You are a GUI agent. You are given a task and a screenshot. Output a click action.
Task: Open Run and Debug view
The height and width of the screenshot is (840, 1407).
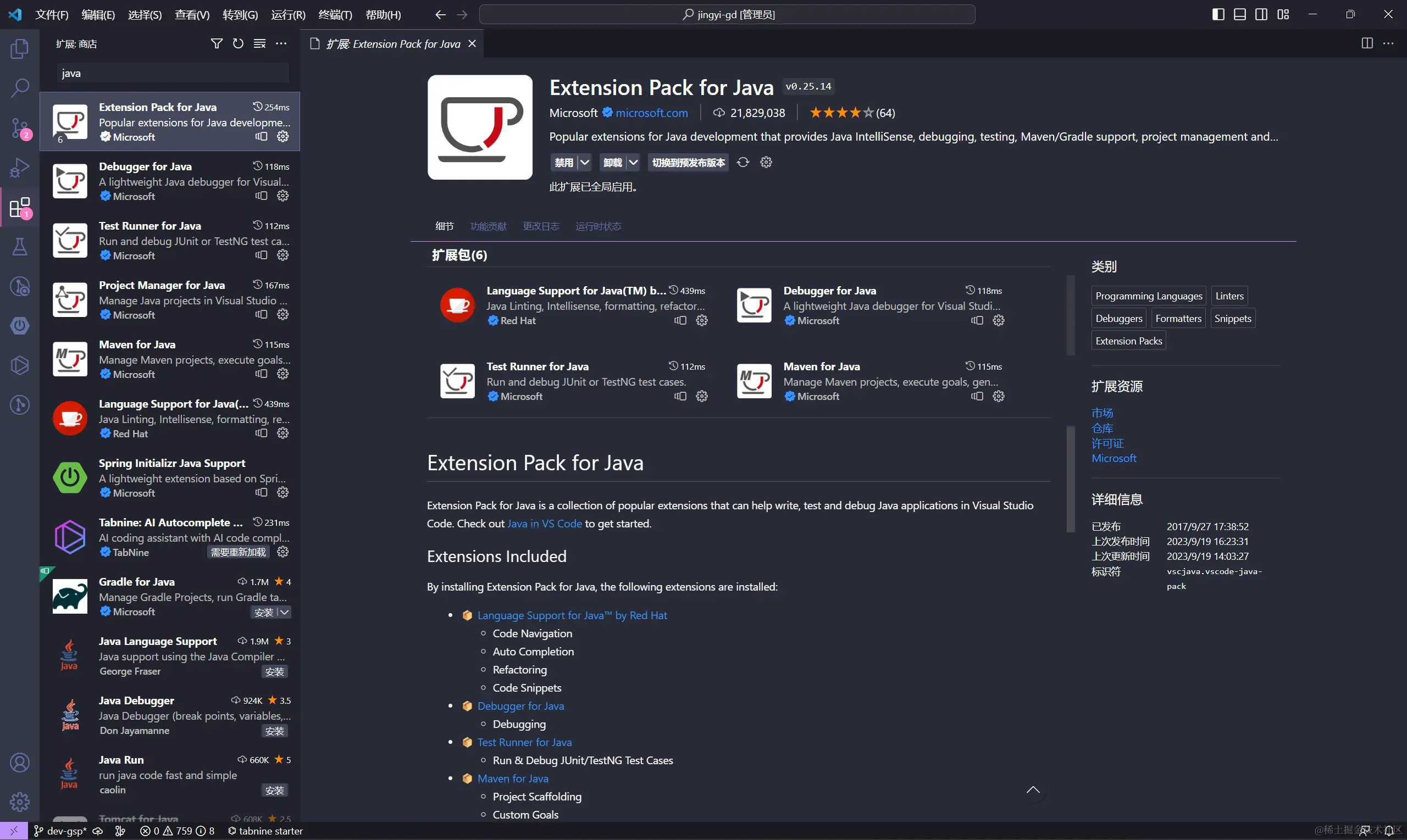pyautogui.click(x=20, y=168)
